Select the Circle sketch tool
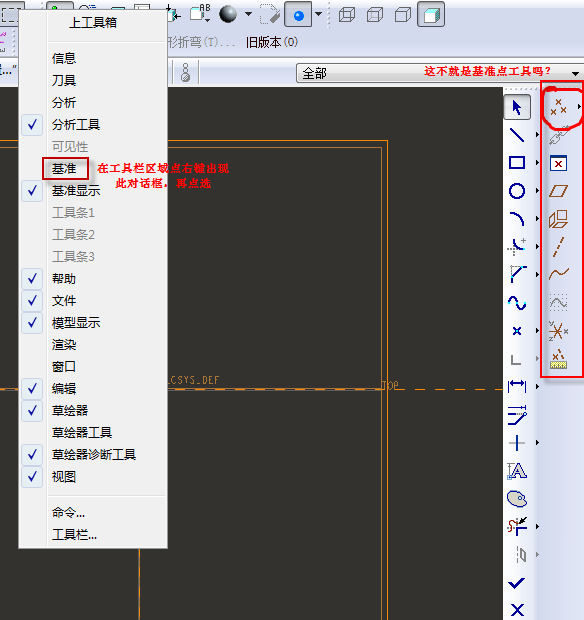The width and height of the screenshot is (584, 620). (517, 191)
